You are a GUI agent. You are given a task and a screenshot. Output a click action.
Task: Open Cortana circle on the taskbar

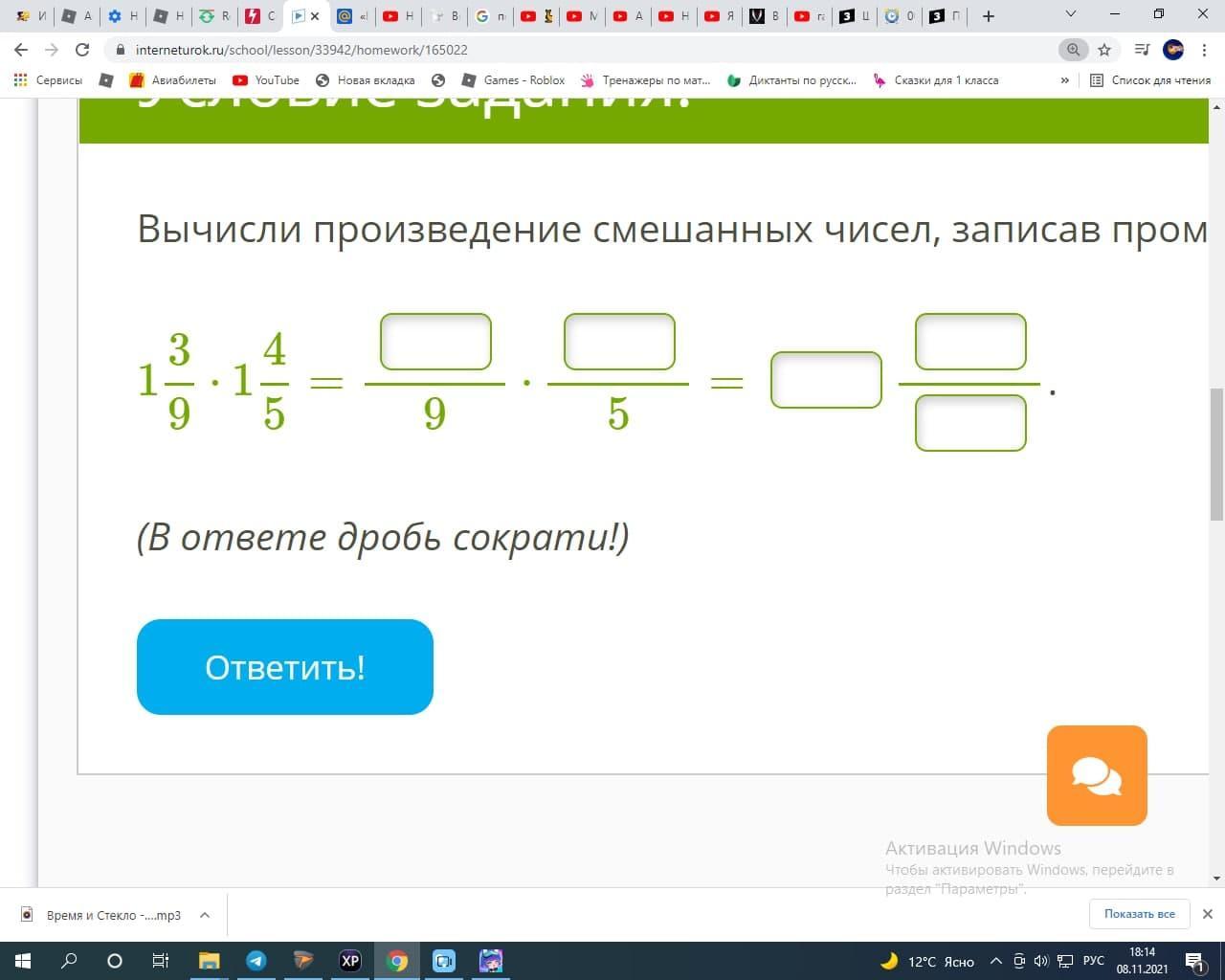115,961
